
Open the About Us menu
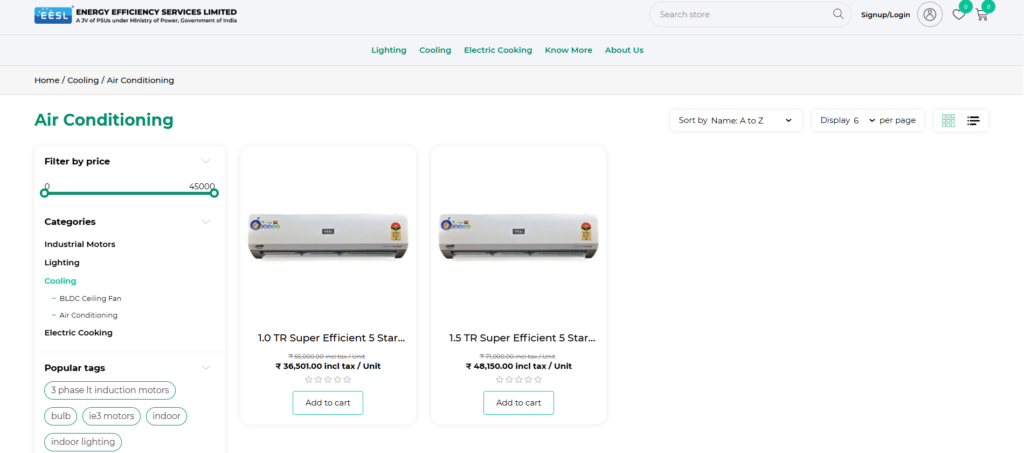click(x=624, y=50)
